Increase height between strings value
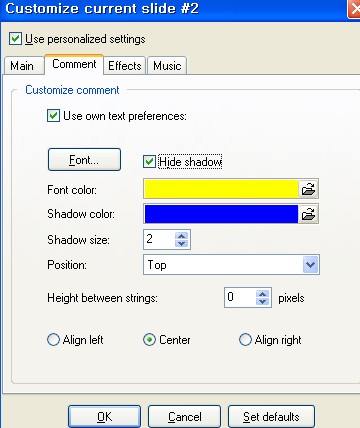The image size is (360, 428). [263, 294]
